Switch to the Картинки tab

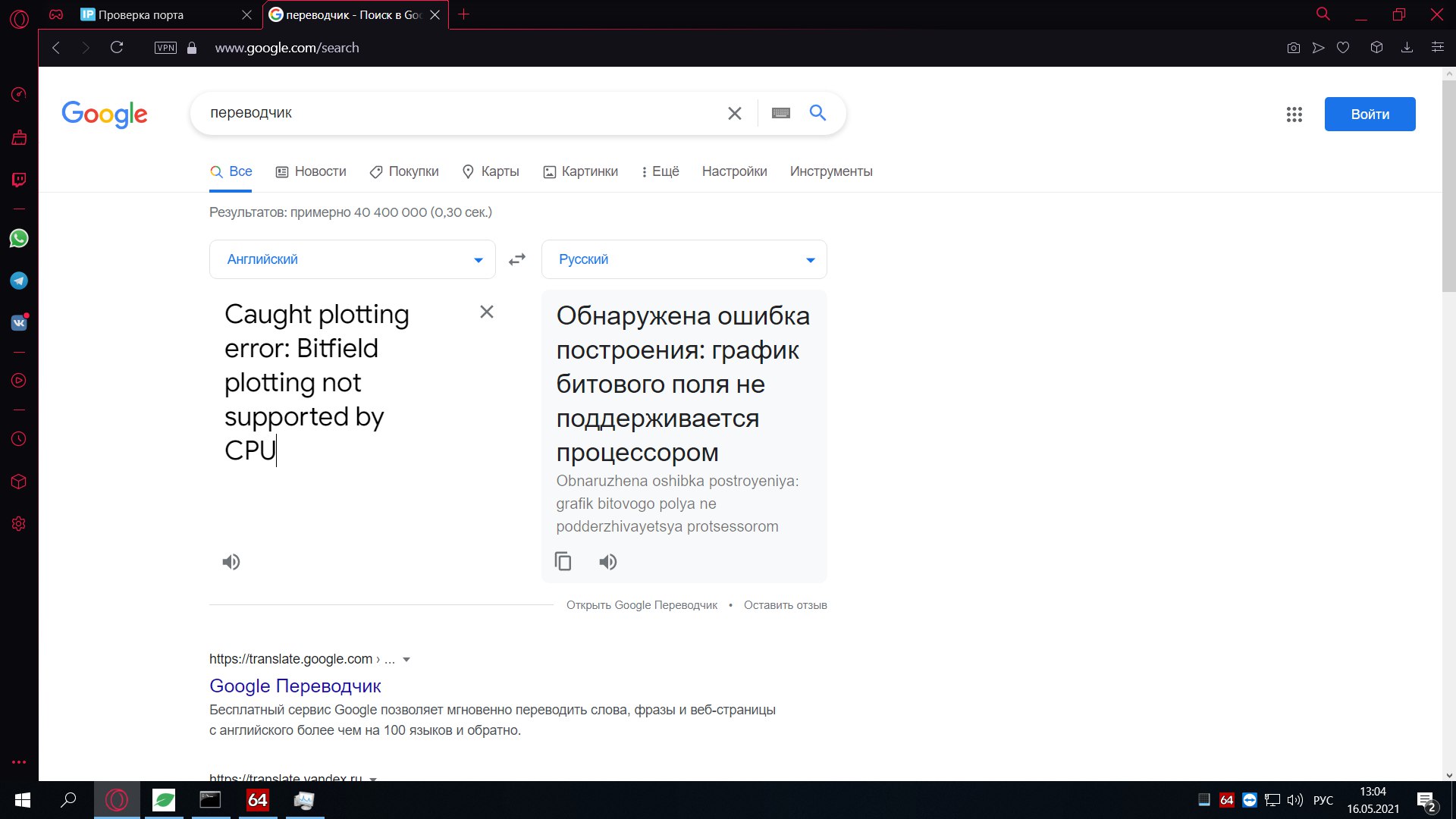point(581,171)
